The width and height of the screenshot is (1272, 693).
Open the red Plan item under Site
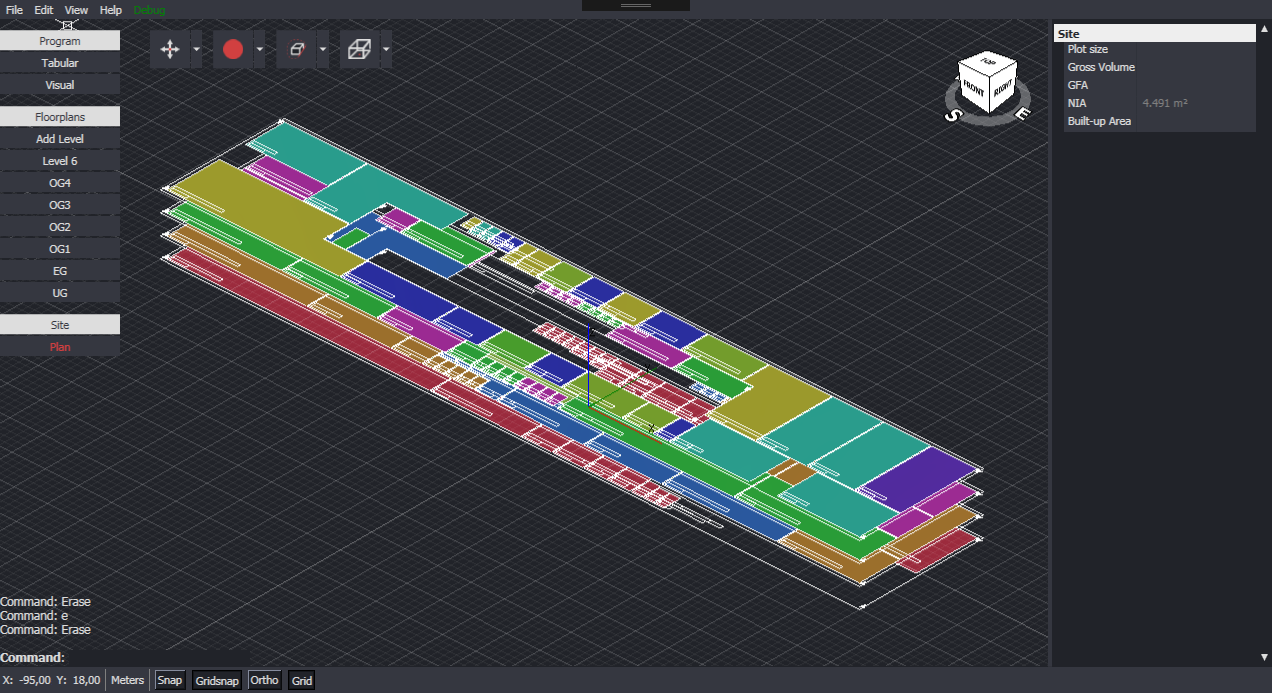(x=60, y=347)
